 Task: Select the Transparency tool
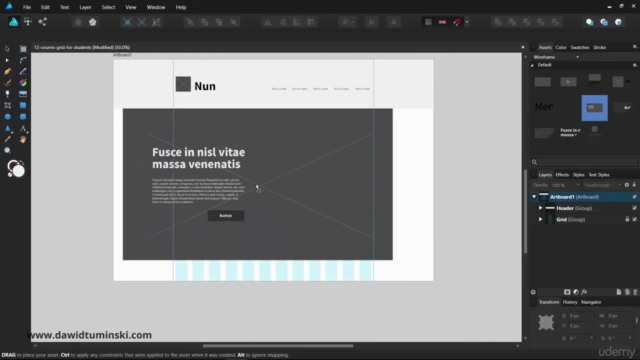pos(7,94)
